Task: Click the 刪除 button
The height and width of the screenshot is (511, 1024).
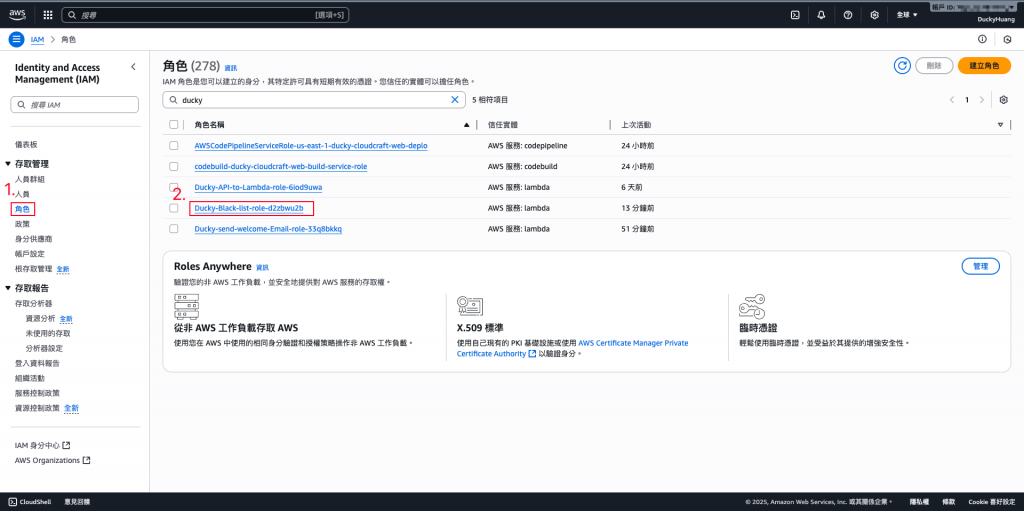Action: (934, 66)
